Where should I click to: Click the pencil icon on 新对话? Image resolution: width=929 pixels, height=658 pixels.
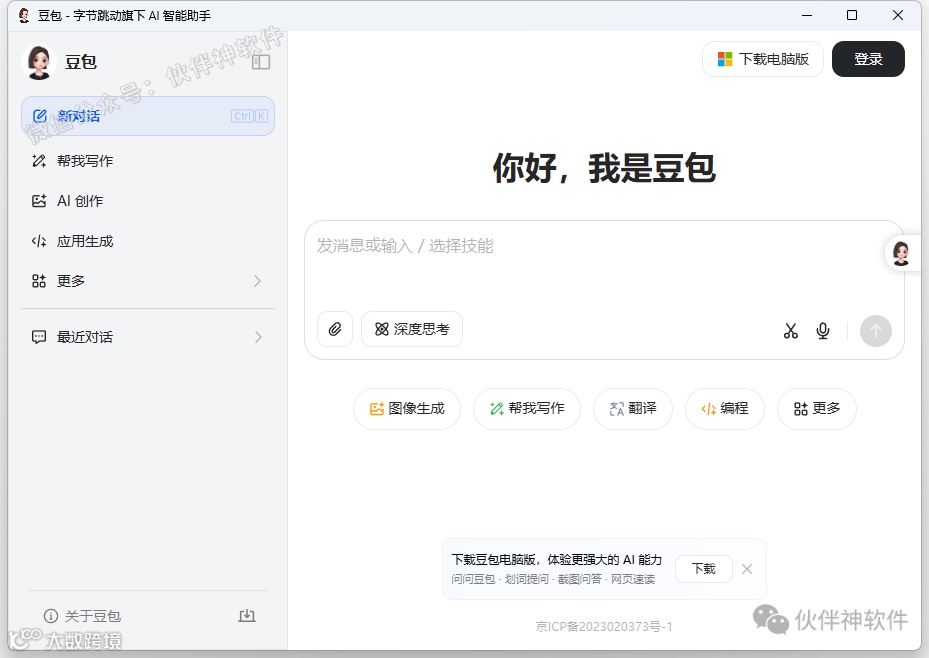click(40, 116)
